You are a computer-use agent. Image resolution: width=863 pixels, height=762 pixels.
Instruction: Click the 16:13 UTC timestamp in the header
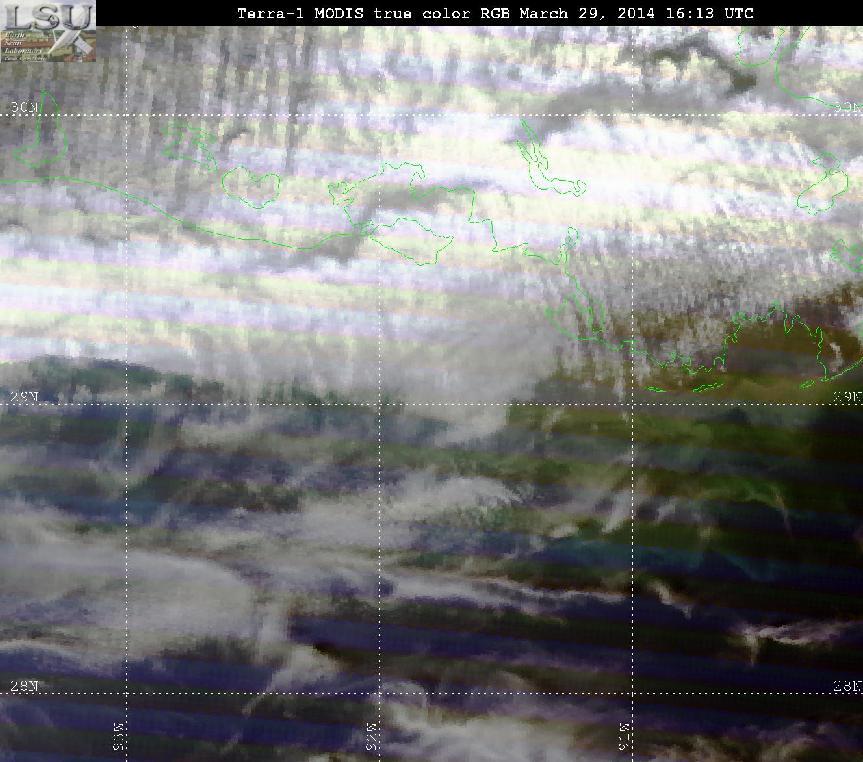point(709,13)
